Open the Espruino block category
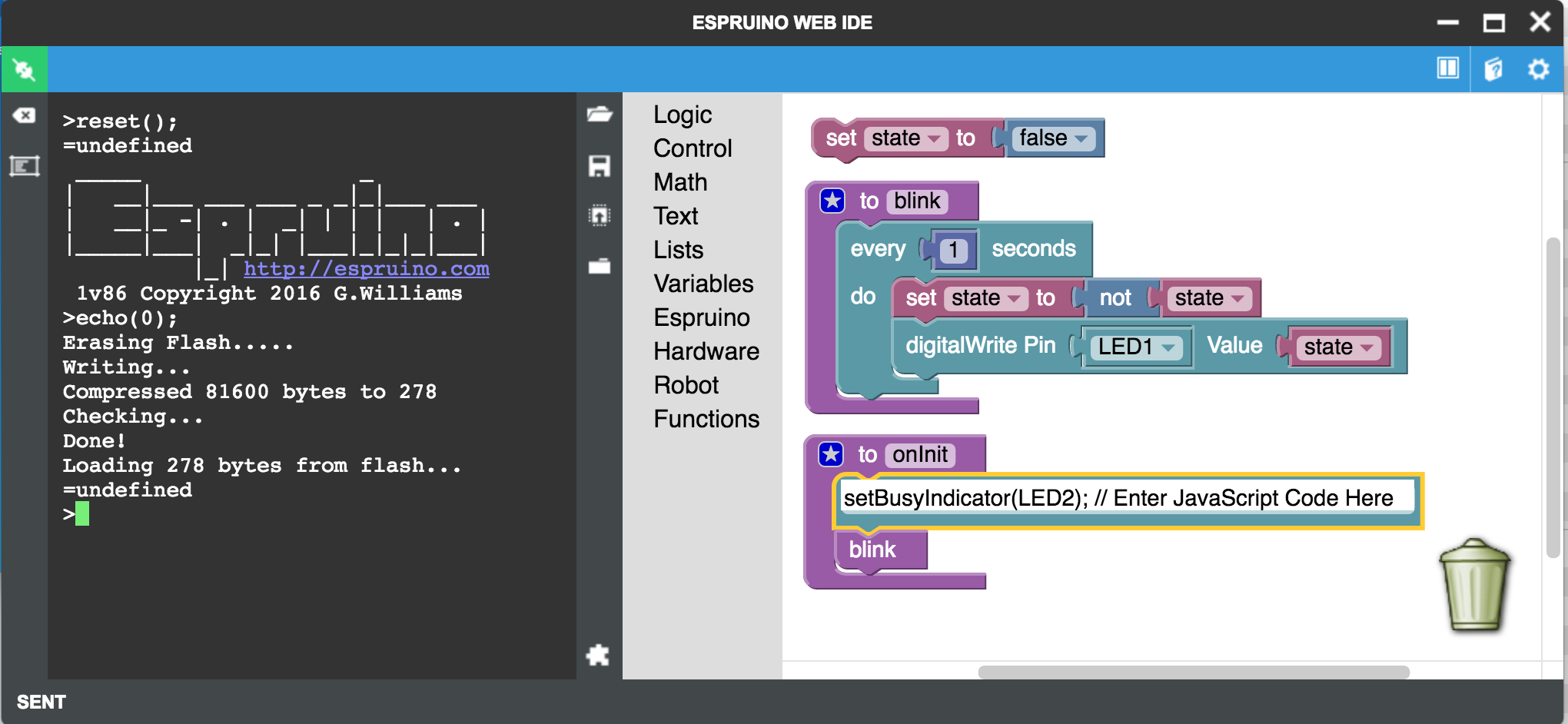1568x724 pixels. (x=702, y=317)
